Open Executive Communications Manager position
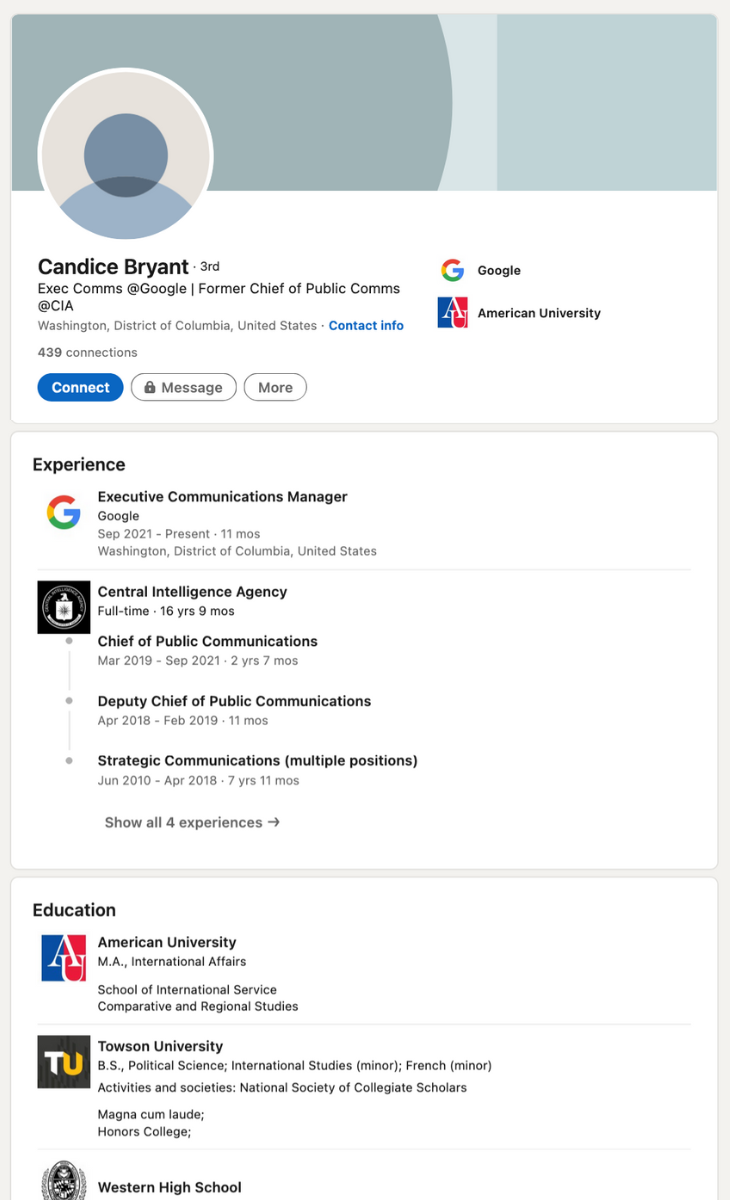 point(222,497)
